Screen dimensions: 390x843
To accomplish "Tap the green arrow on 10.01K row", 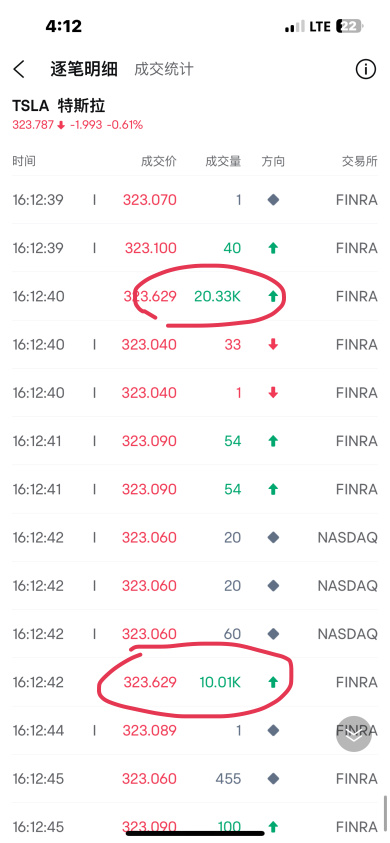I will coord(273,682).
